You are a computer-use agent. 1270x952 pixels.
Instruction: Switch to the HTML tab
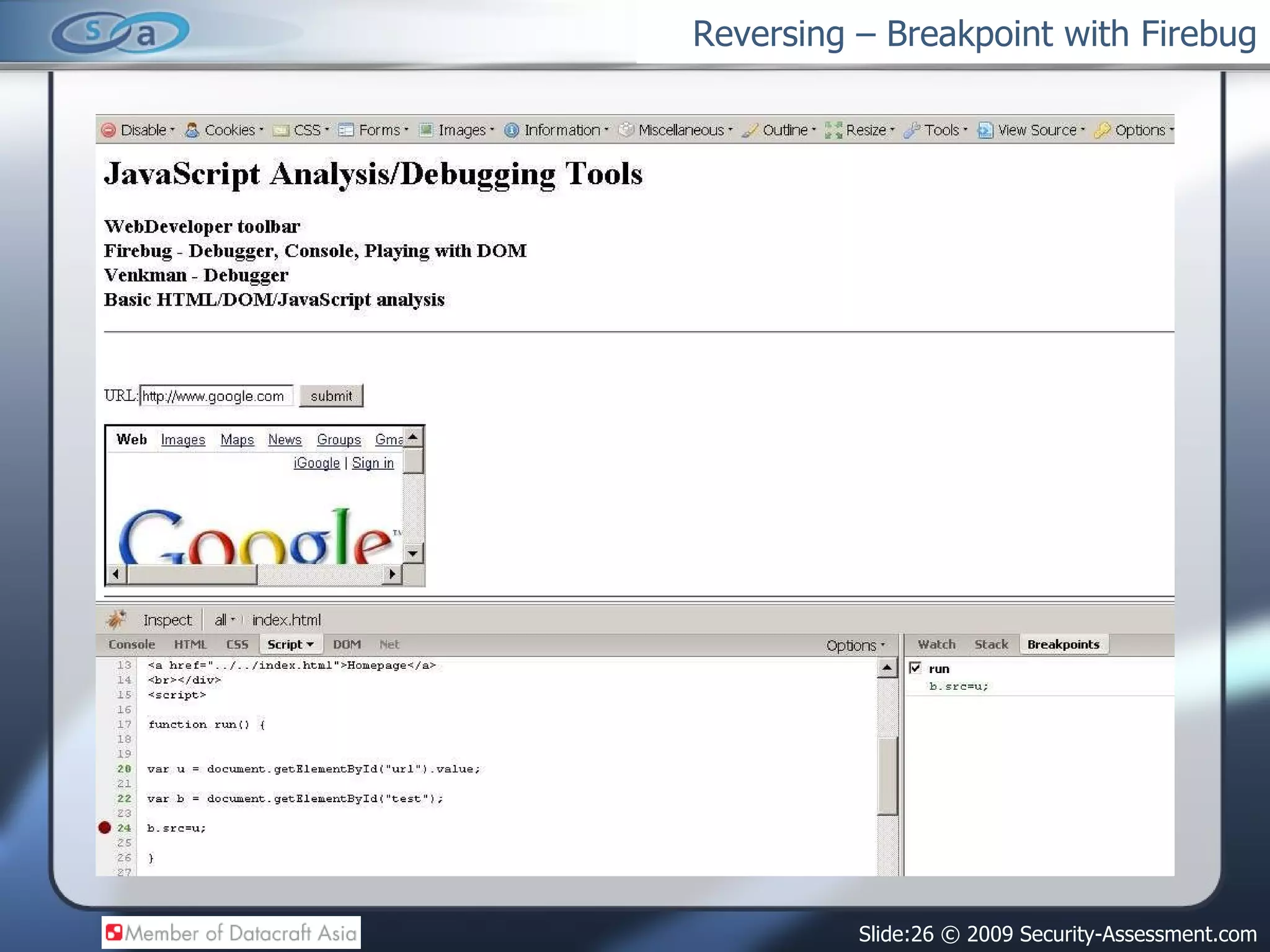[x=190, y=645]
